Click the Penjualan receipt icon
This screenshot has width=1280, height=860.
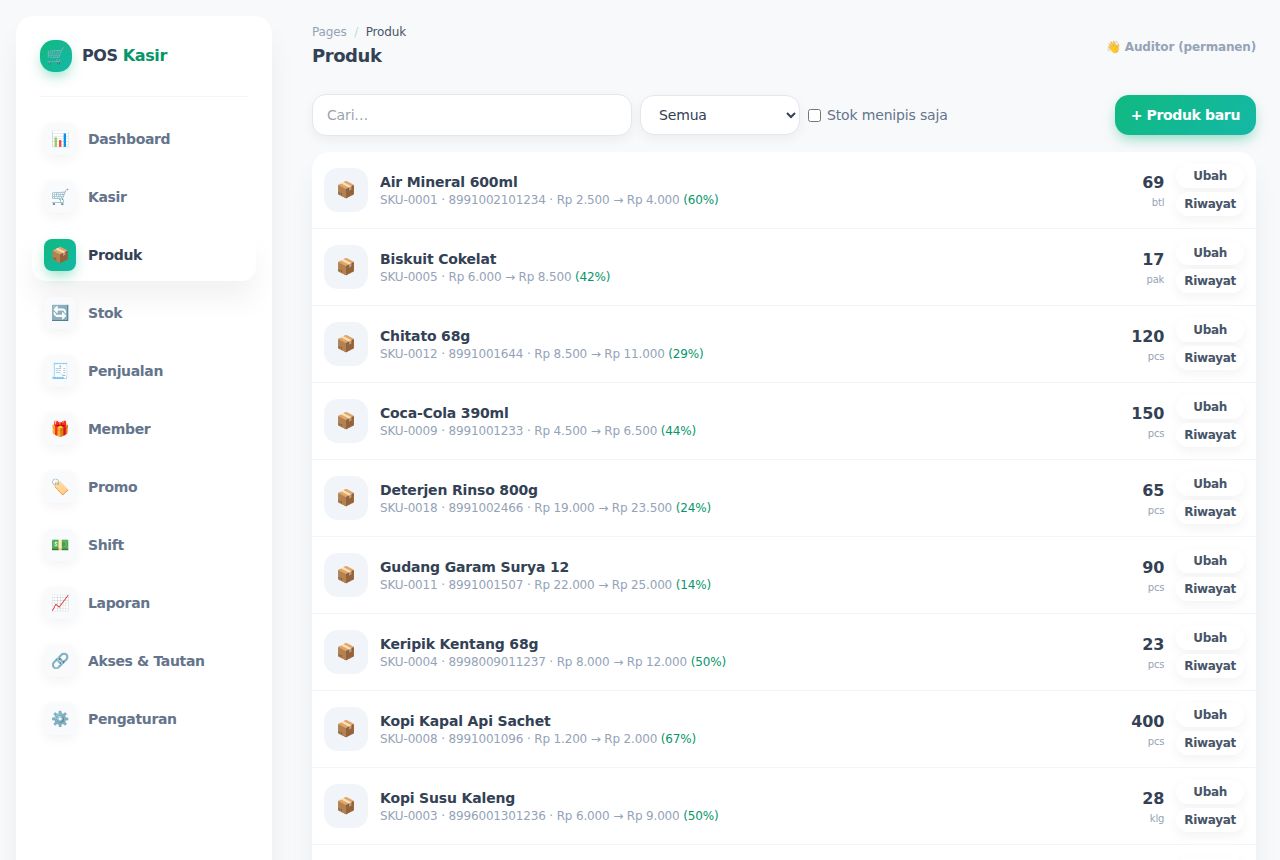[60, 371]
